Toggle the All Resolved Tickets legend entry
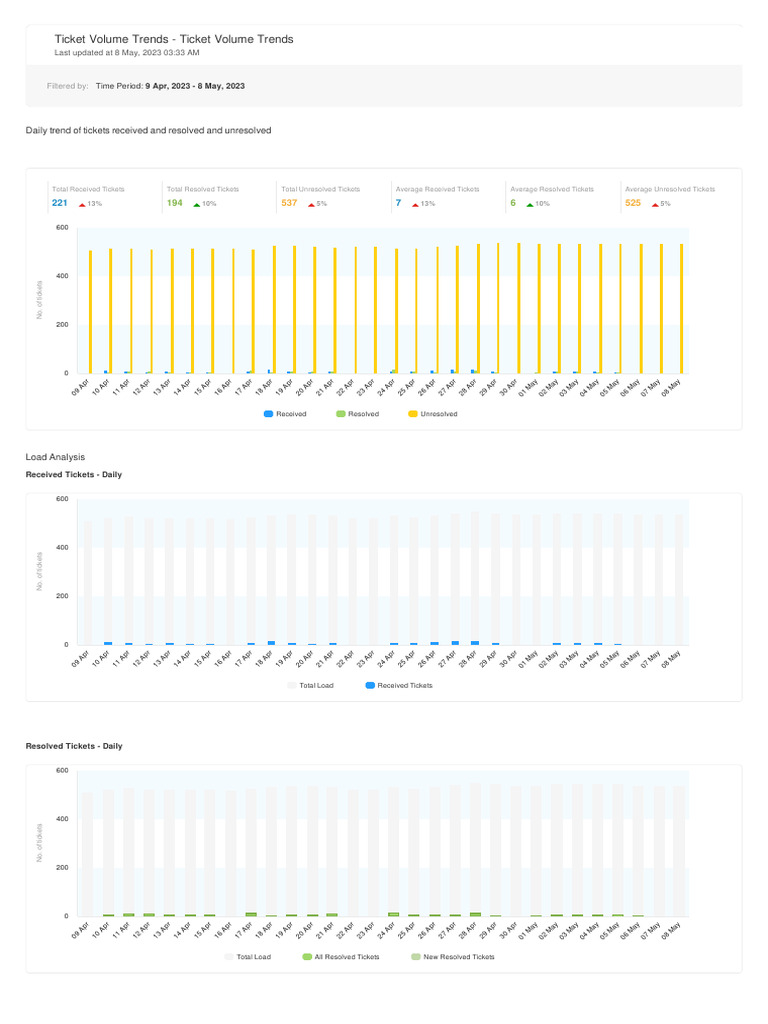The image size is (768, 1024). pyautogui.click(x=341, y=957)
